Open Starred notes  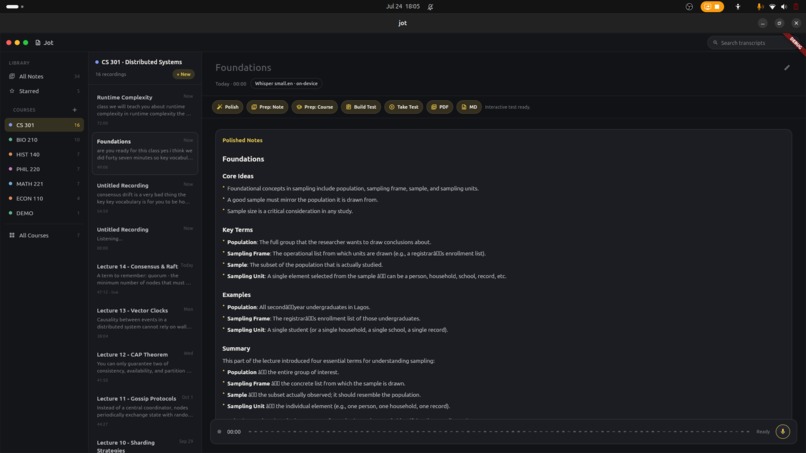tap(44, 91)
